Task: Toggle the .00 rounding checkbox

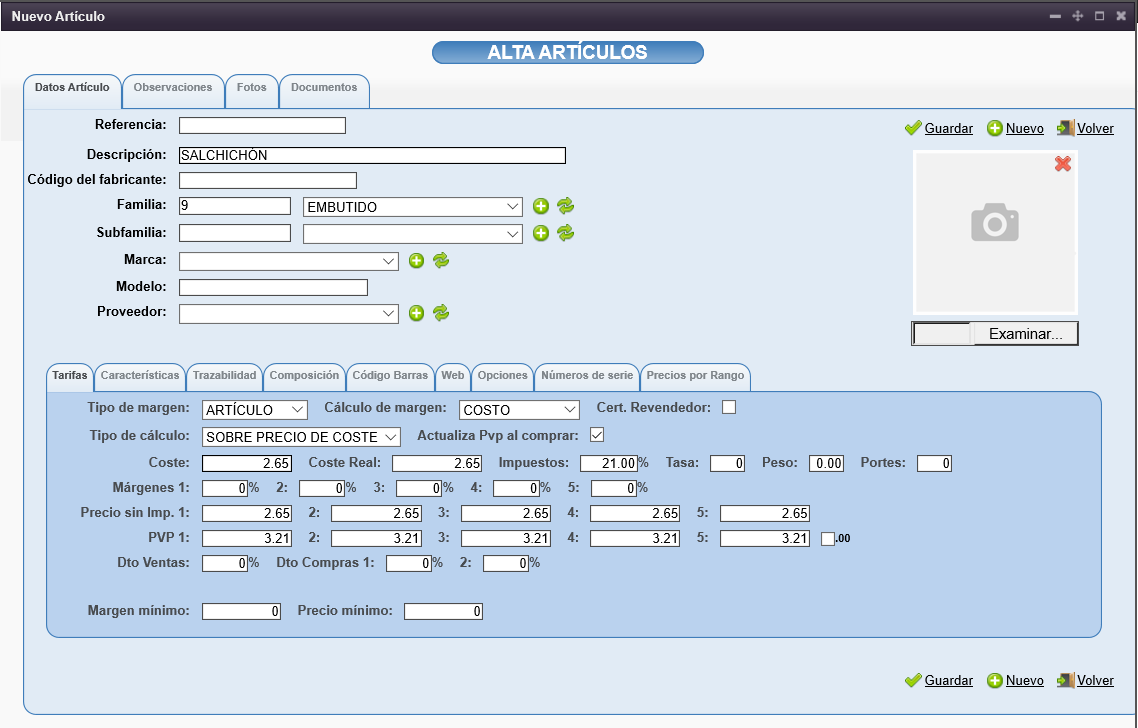Action: (x=827, y=539)
